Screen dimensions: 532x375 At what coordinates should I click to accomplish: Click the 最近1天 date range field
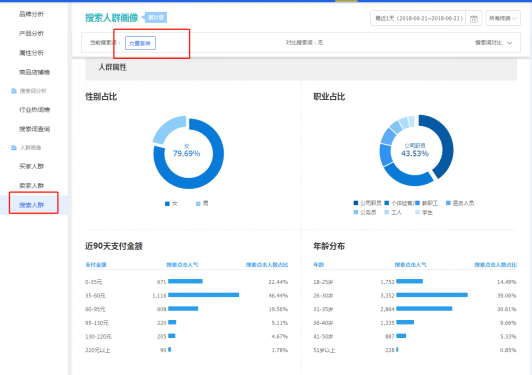[419, 18]
